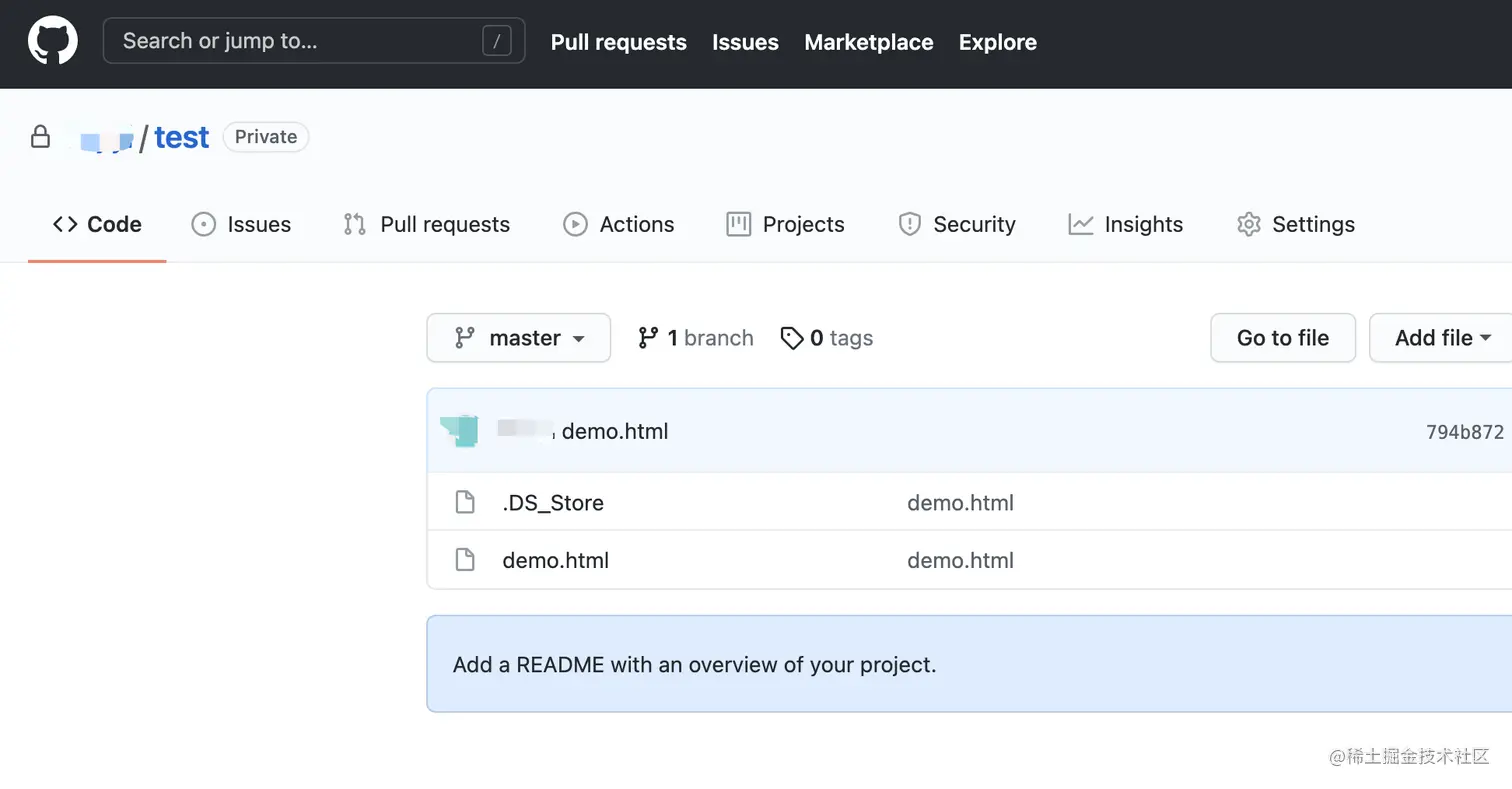Click the Go to file button
1512x789 pixels.
click(x=1282, y=338)
